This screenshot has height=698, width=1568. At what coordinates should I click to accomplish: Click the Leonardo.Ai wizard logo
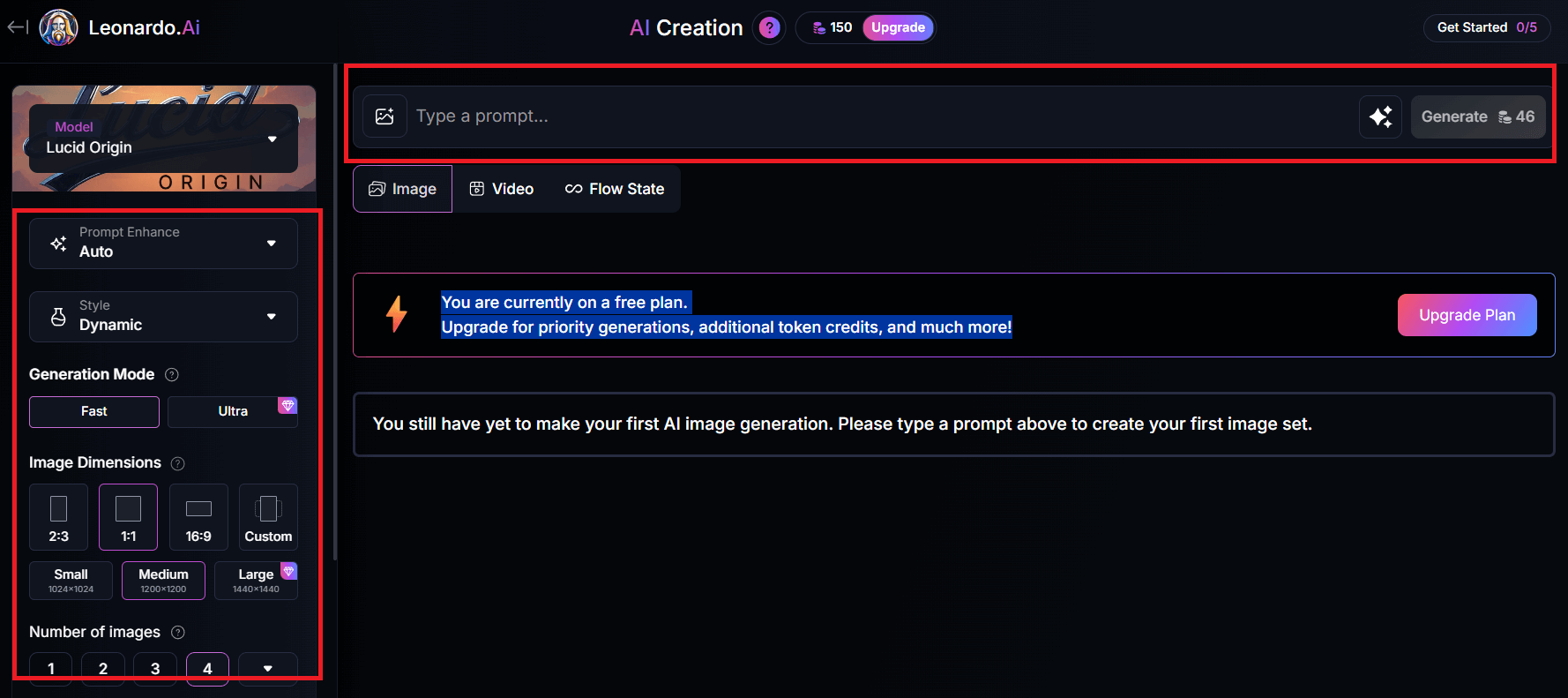pos(58,27)
